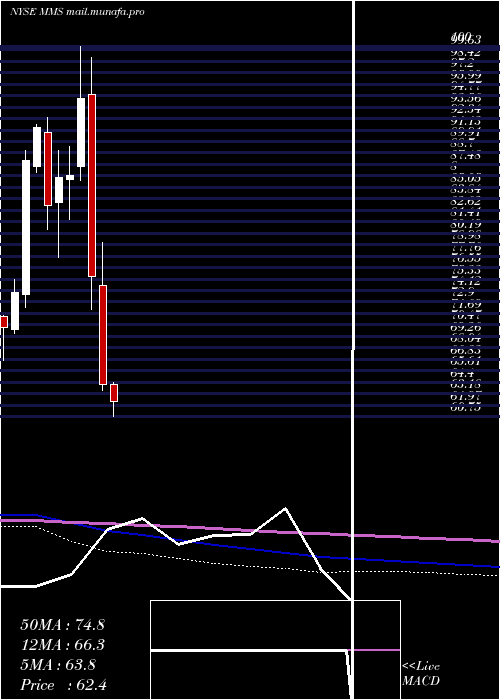
Task: Click the tallest red candlestick body
Action: [x=92, y=185]
